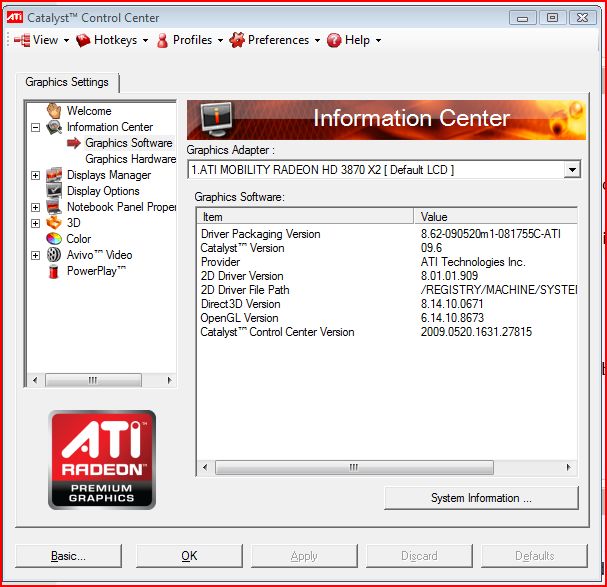The image size is (607, 587).
Task: Select Display Options in the tree
Action: [103, 191]
